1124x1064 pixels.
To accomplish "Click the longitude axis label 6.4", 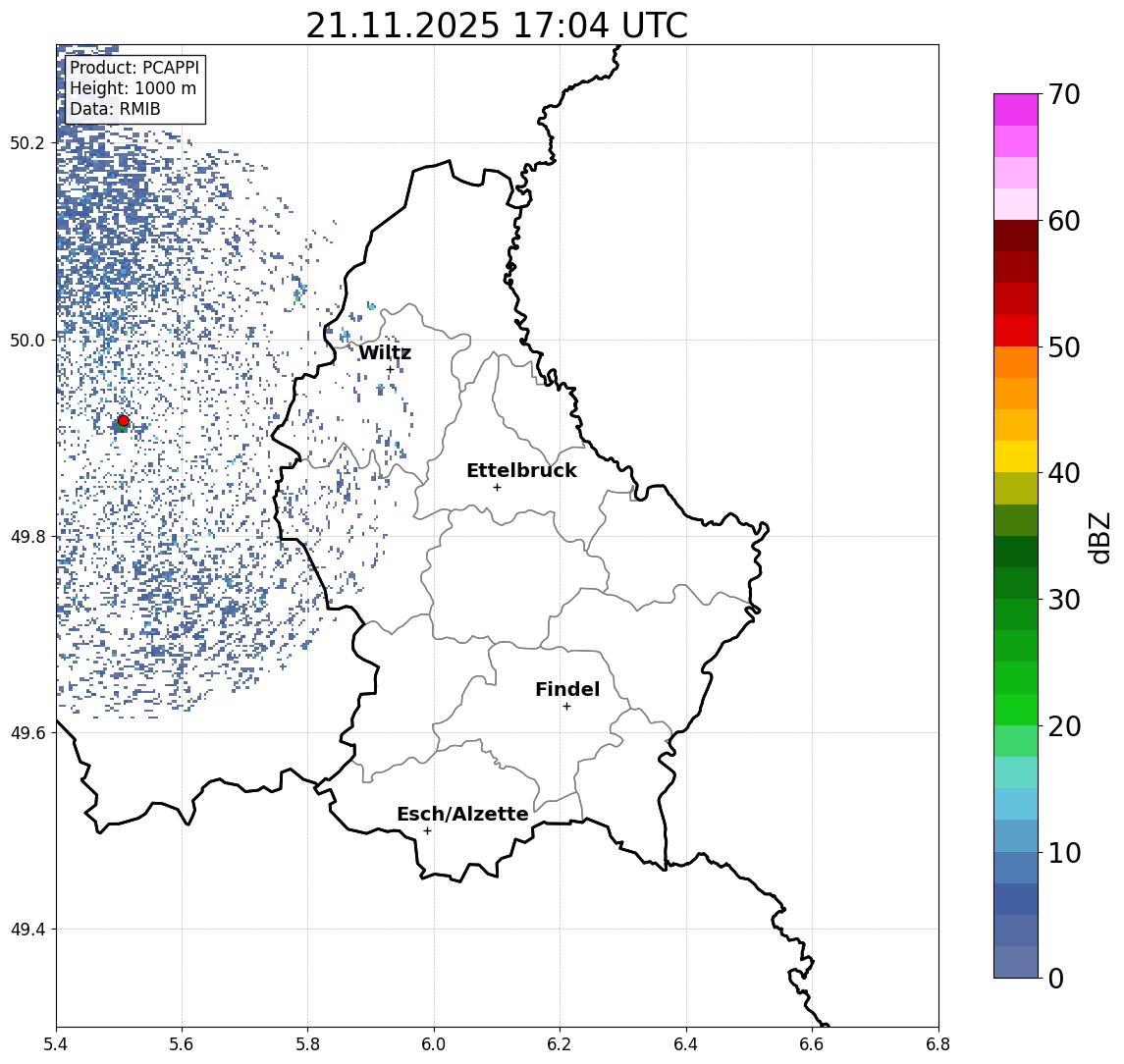I will 686,1044.
